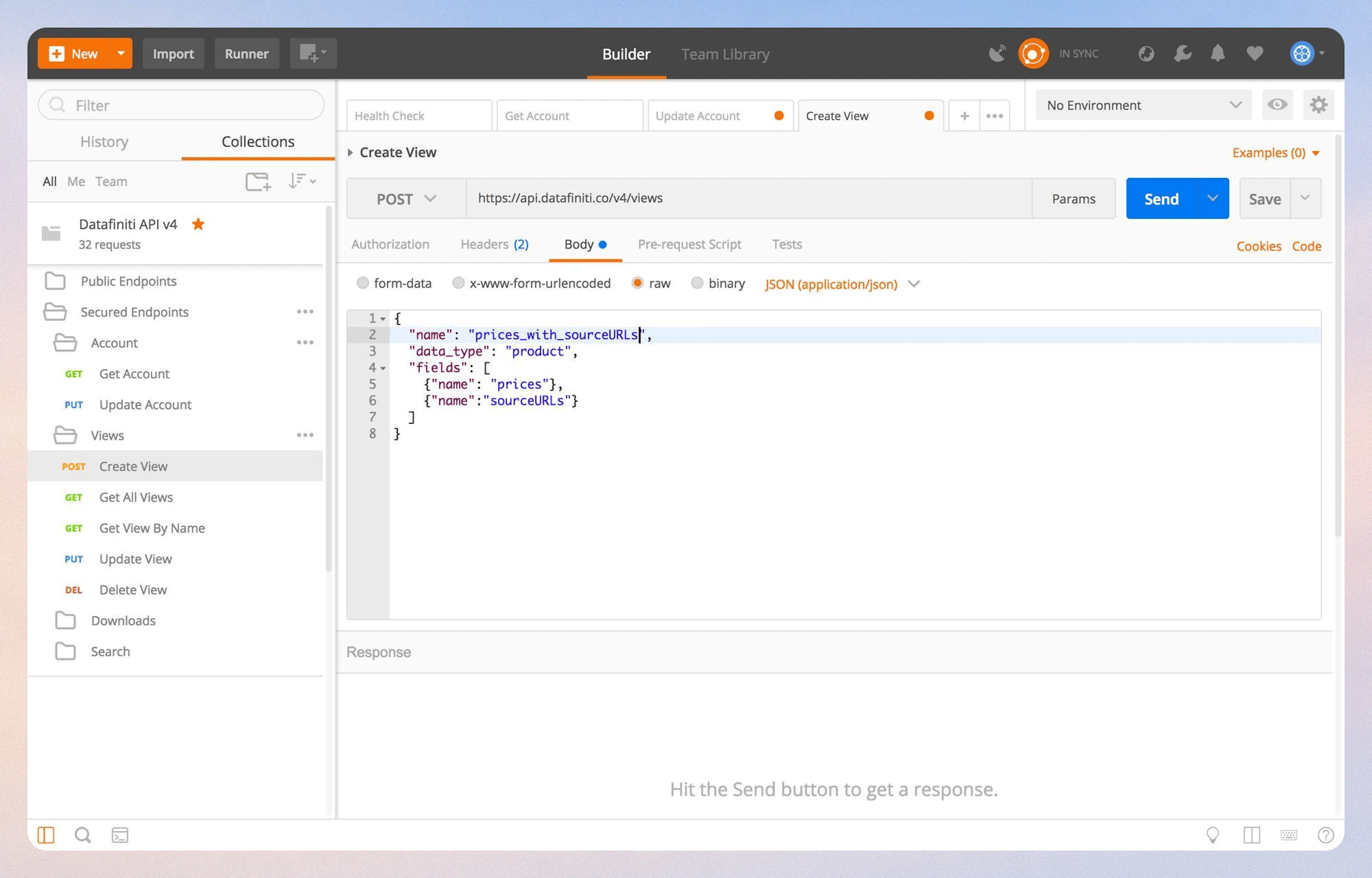This screenshot has width=1372, height=878.
Task: Open the No Environment dropdown
Action: 1143,105
